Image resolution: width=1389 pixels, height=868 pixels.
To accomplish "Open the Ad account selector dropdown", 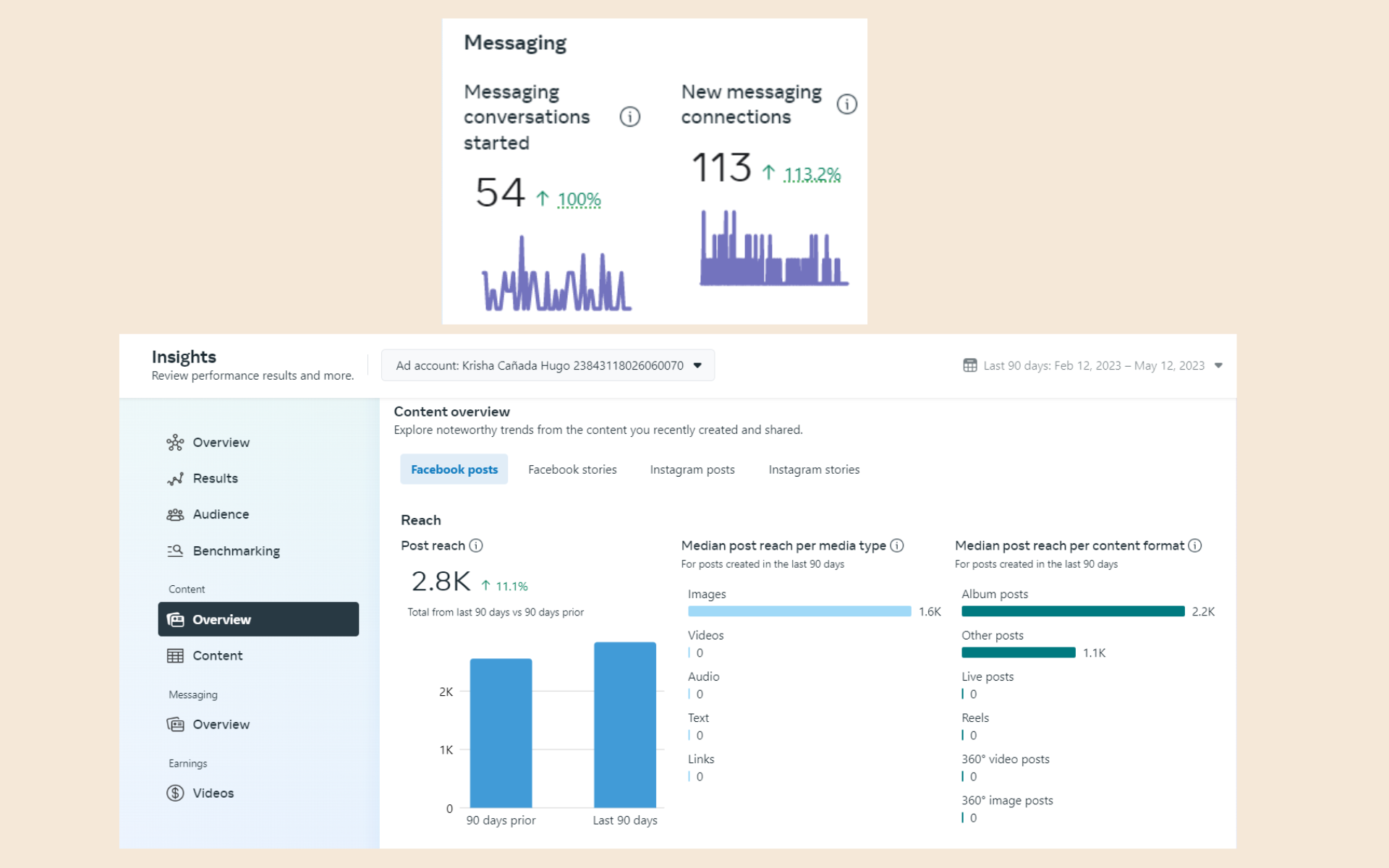I will (548, 365).
